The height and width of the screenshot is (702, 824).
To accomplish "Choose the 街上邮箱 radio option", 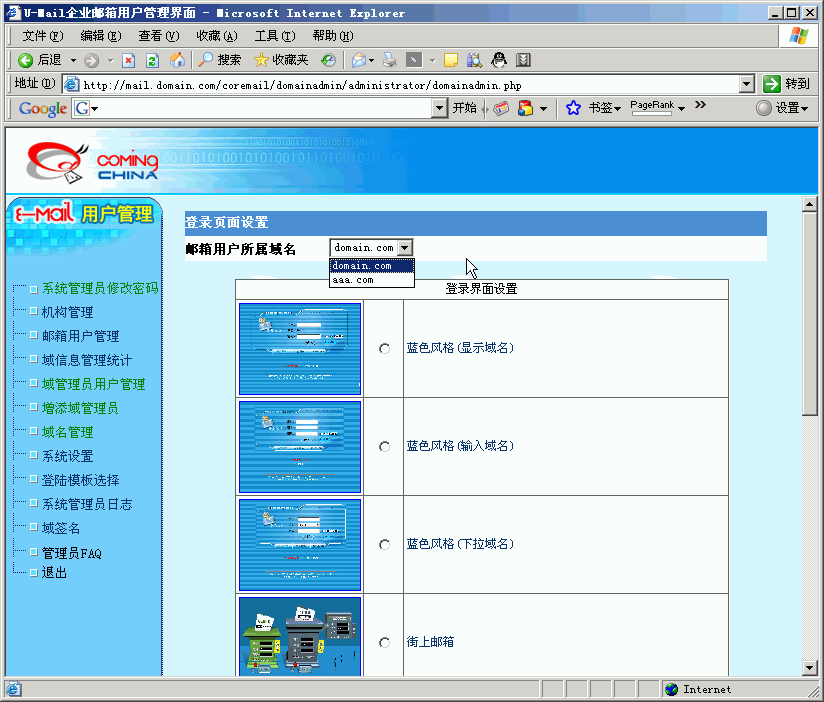I will pos(385,643).
